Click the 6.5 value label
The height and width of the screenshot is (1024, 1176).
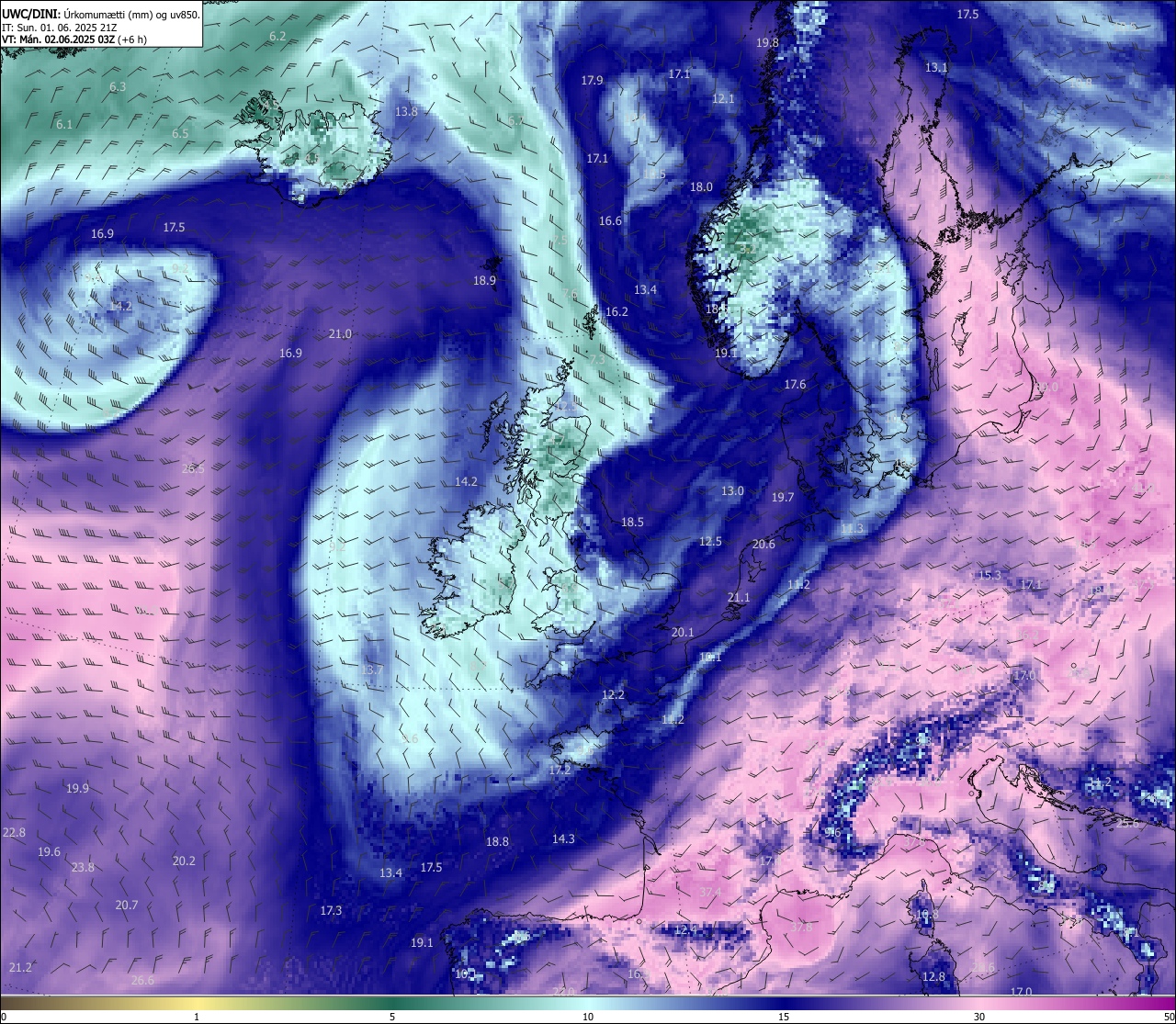180,134
